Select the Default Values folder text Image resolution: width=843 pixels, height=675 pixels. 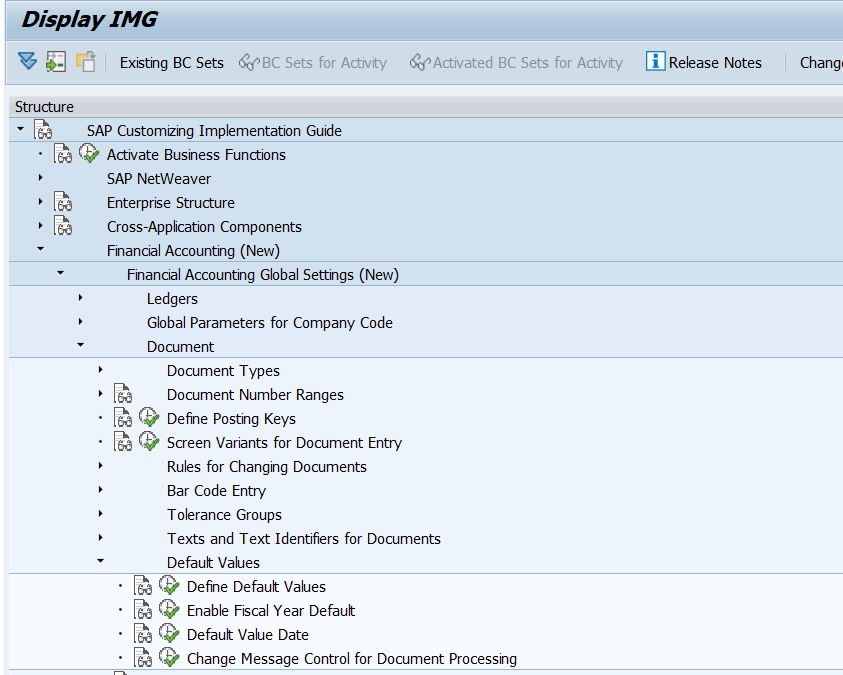(213, 563)
